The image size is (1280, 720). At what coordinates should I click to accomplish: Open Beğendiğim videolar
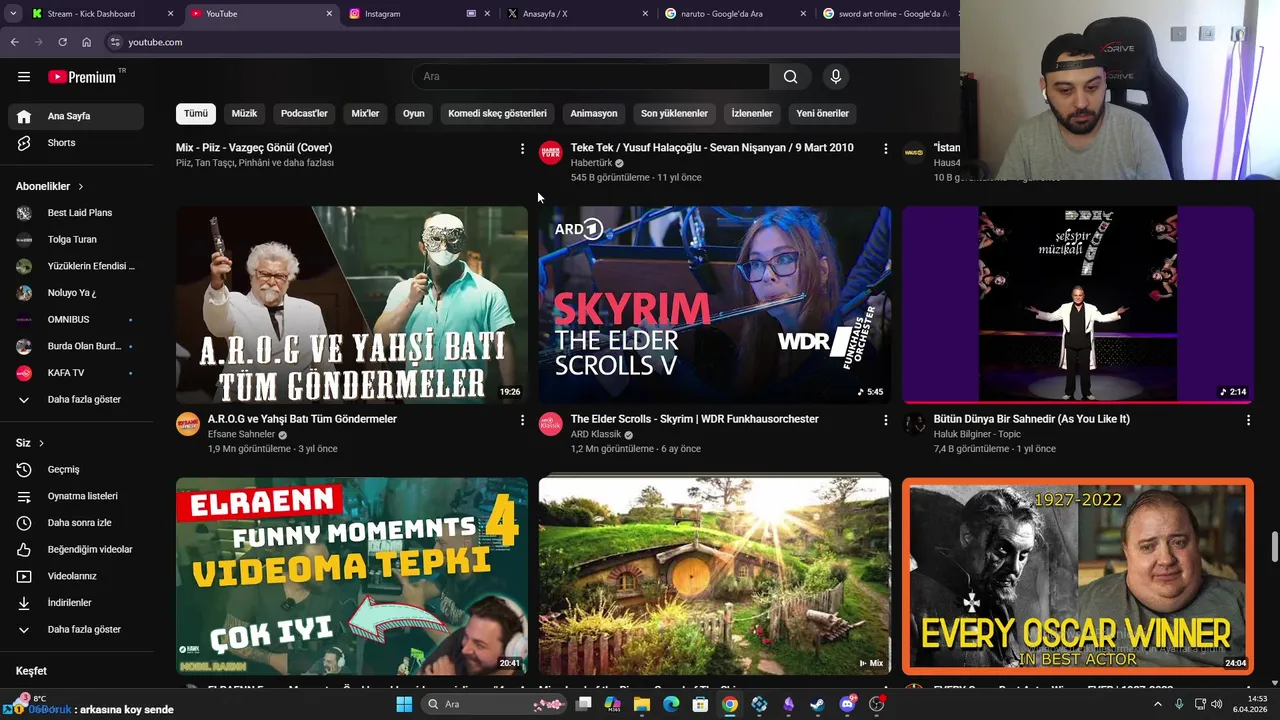tap(76, 550)
